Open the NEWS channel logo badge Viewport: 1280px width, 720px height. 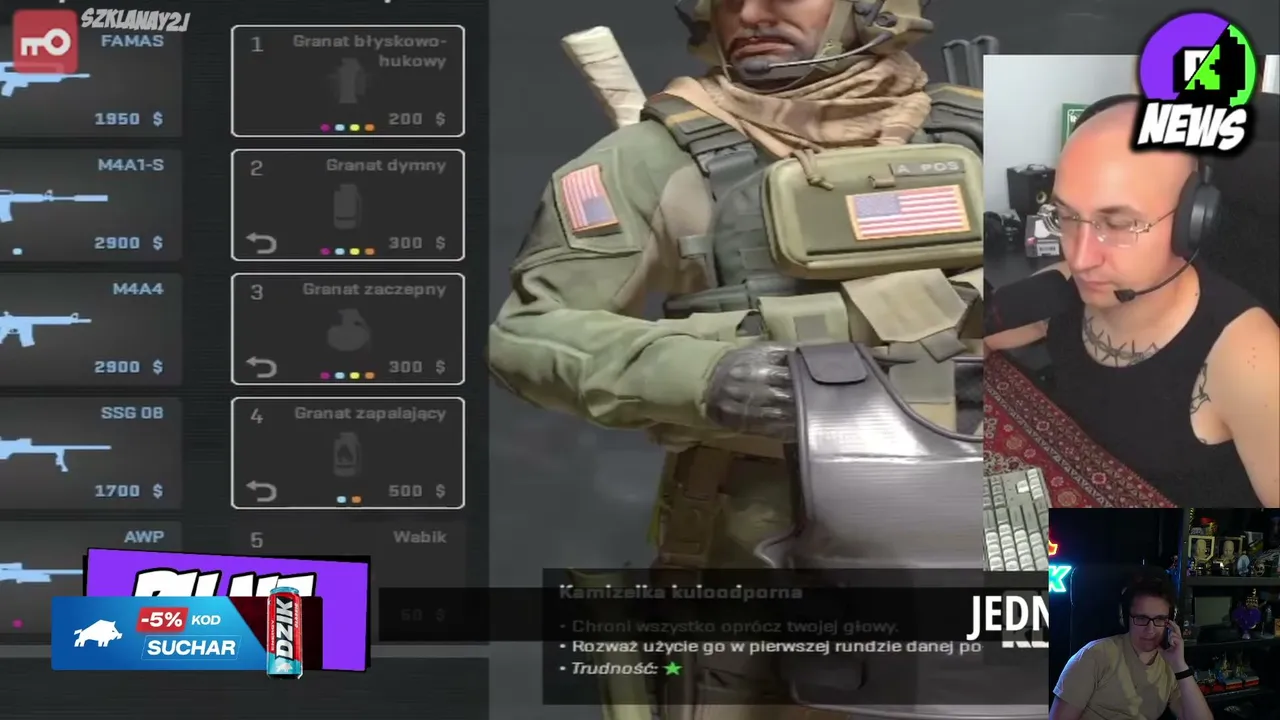pyautogui.click(x=1196, y=84)
